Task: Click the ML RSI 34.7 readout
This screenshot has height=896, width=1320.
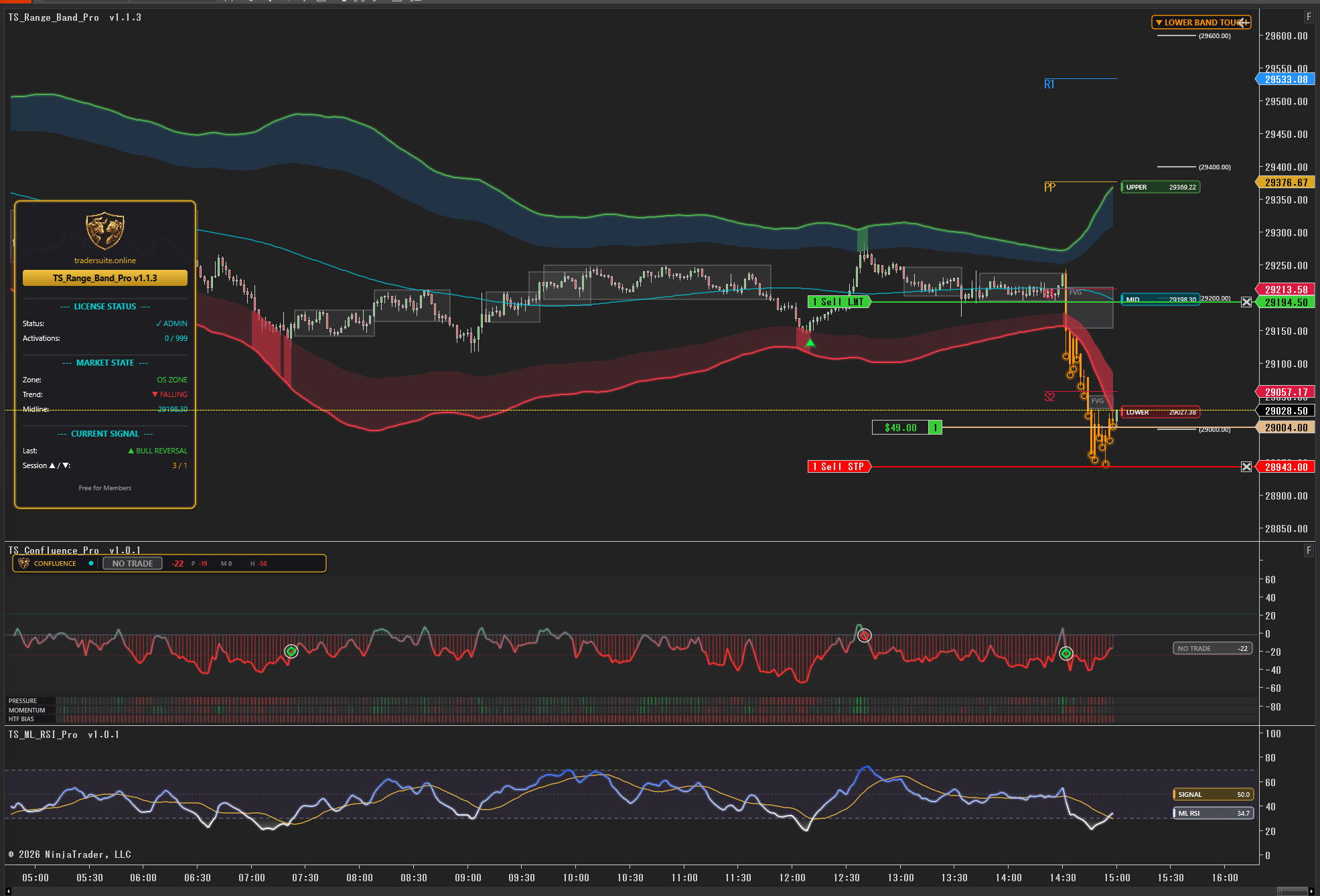Action: pos(1213,813)
